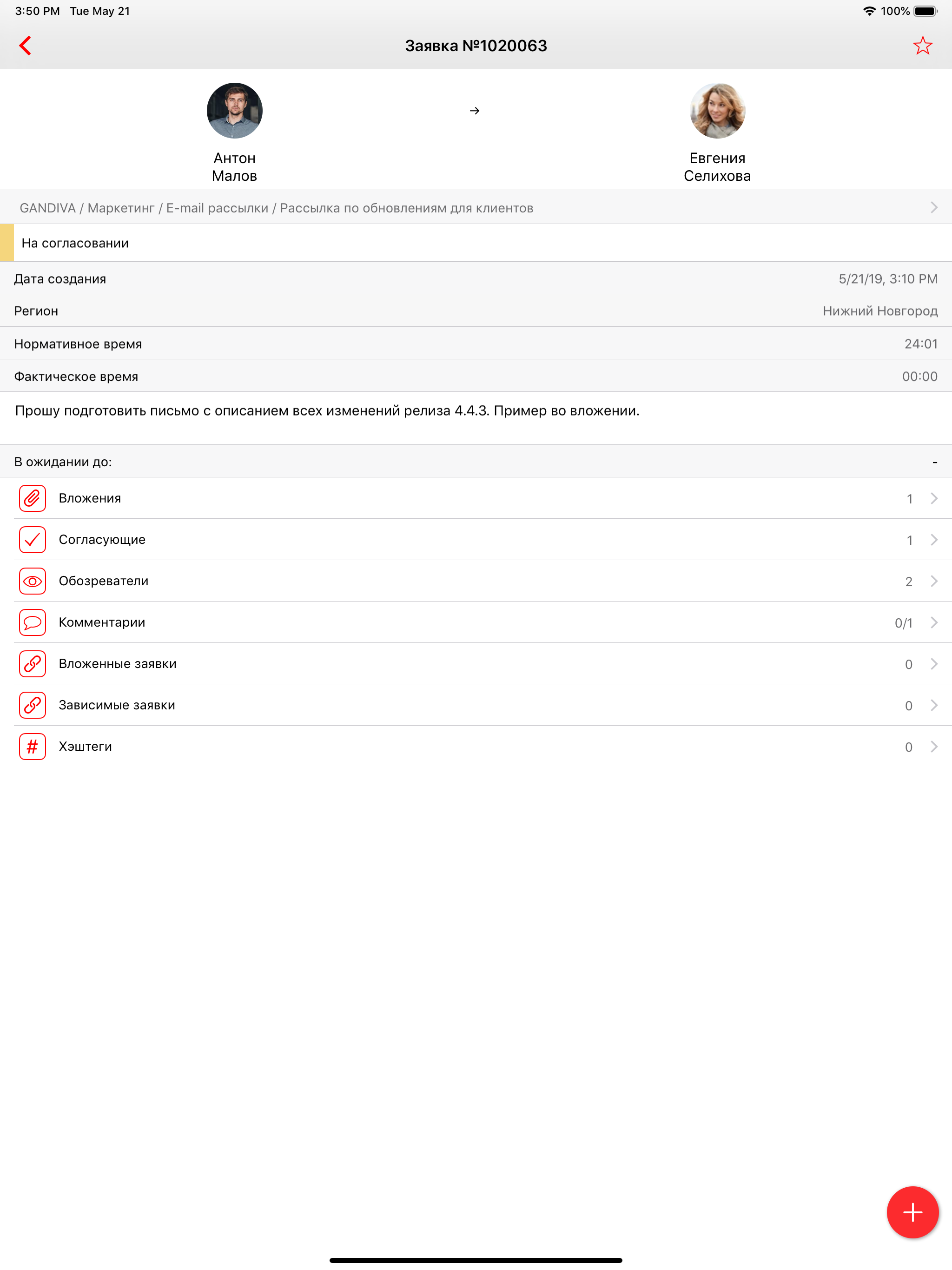Expand Зависимые заявки chevron

(x=933, y=705)
